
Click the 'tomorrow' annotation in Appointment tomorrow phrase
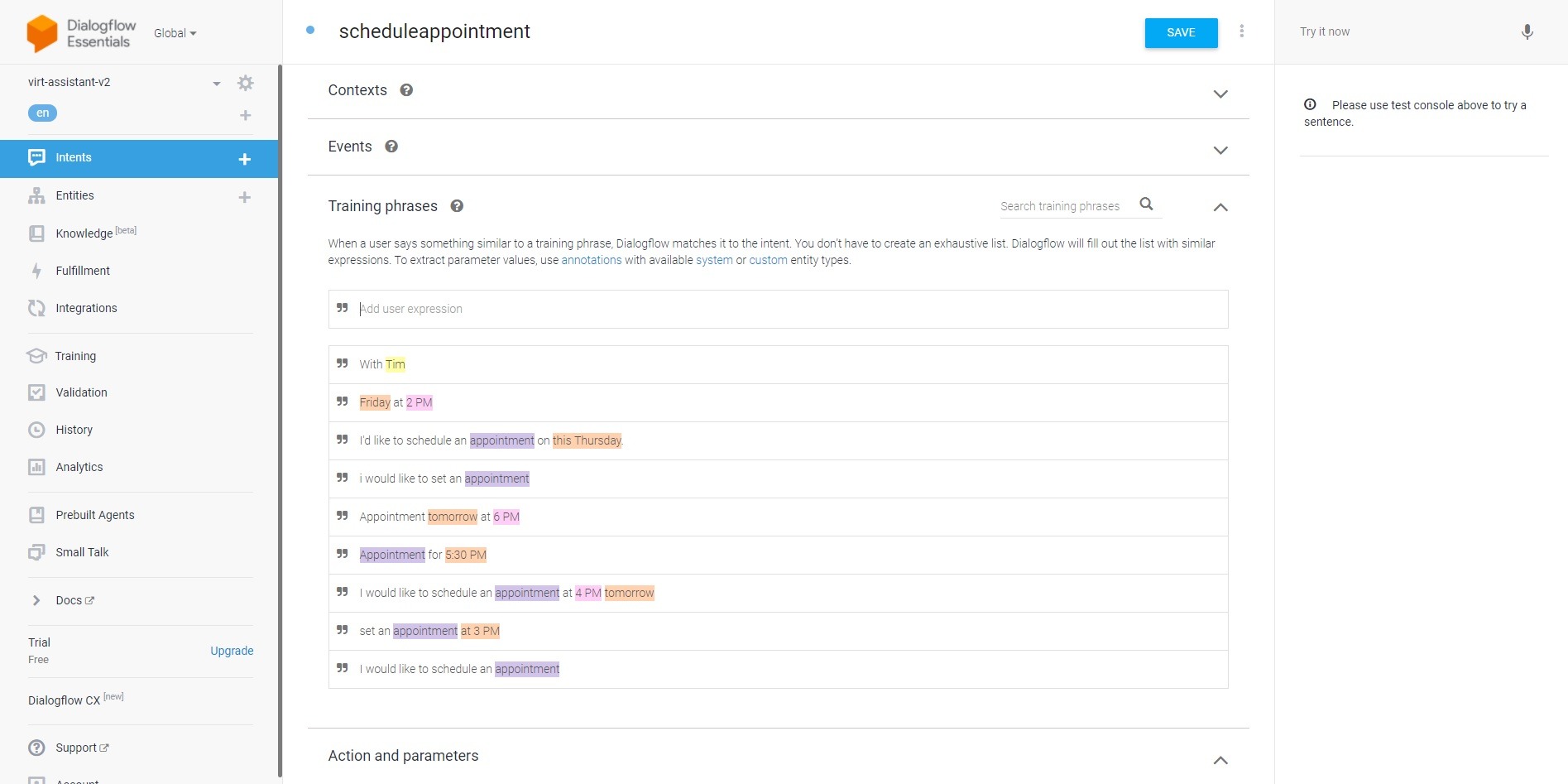(x=453, y=517)
